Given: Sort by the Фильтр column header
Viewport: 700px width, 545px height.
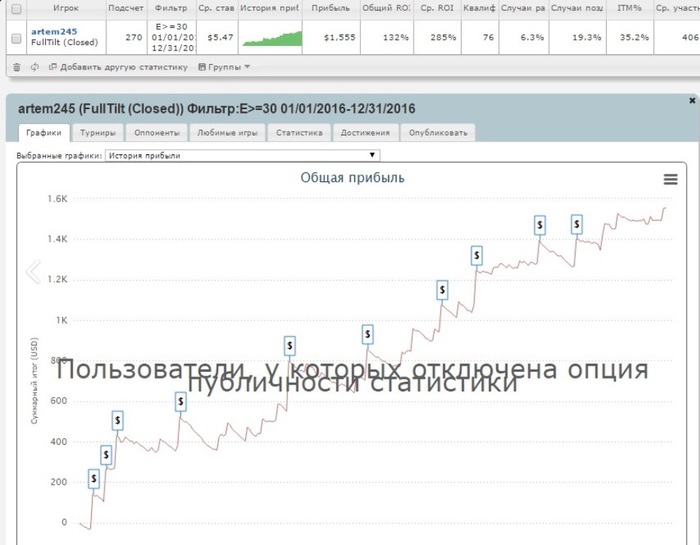Looking at the screenshot, I should 171,8.
